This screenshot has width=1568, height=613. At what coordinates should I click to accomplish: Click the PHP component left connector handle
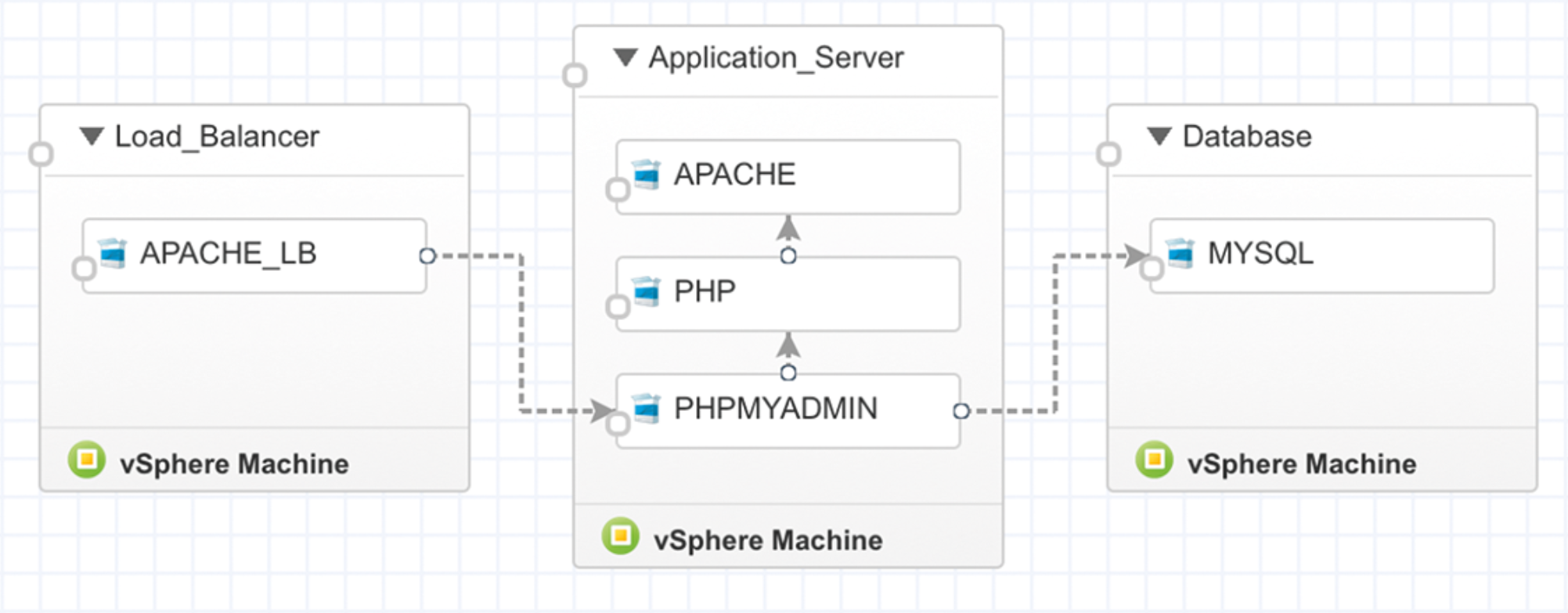(x=618, y=306)
